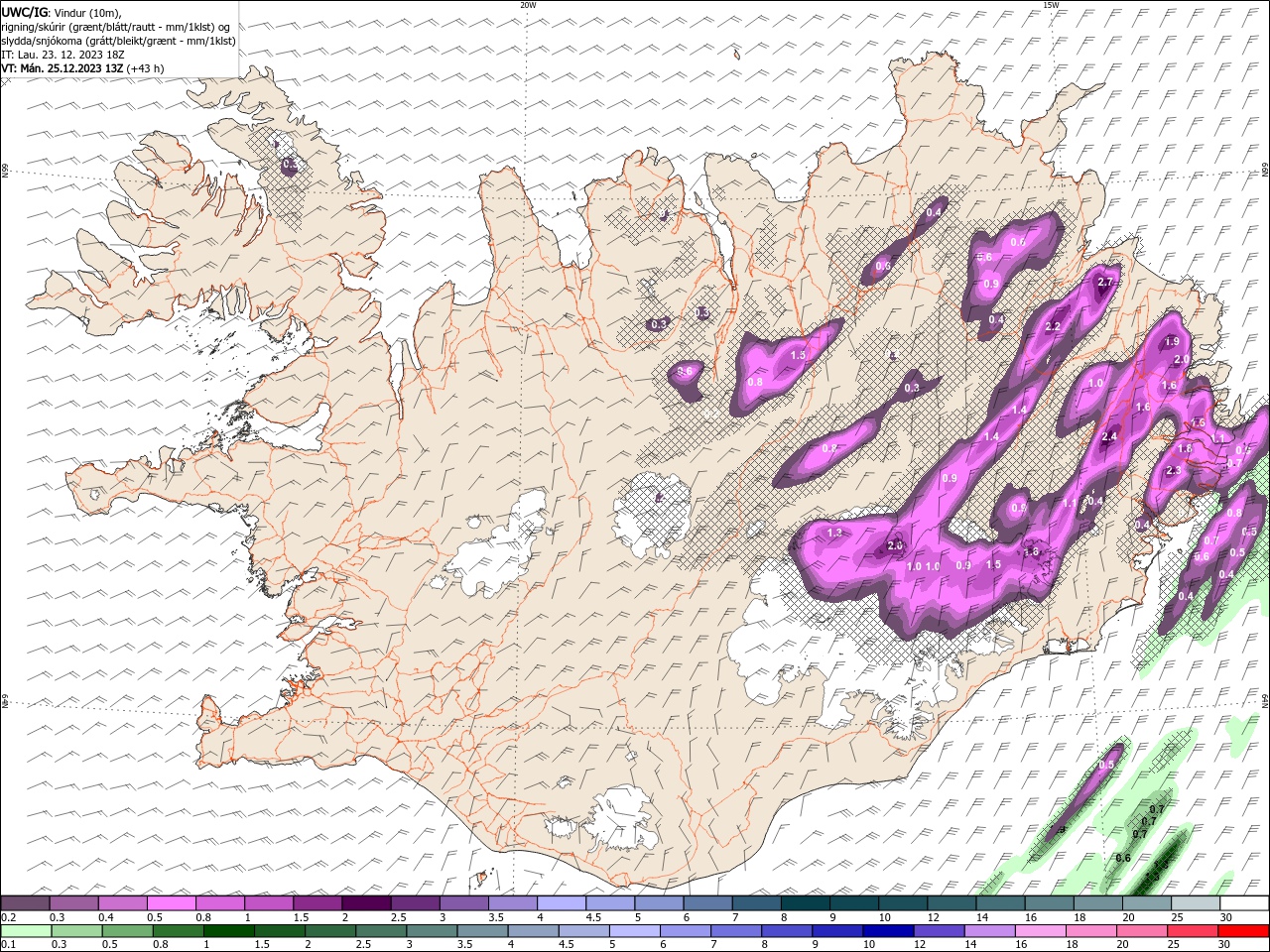Select the dark plum 0.2–0.3 snow legend swatch
Image resolution: width=1270 pixels, height=952 pixels.
[26, 902]
